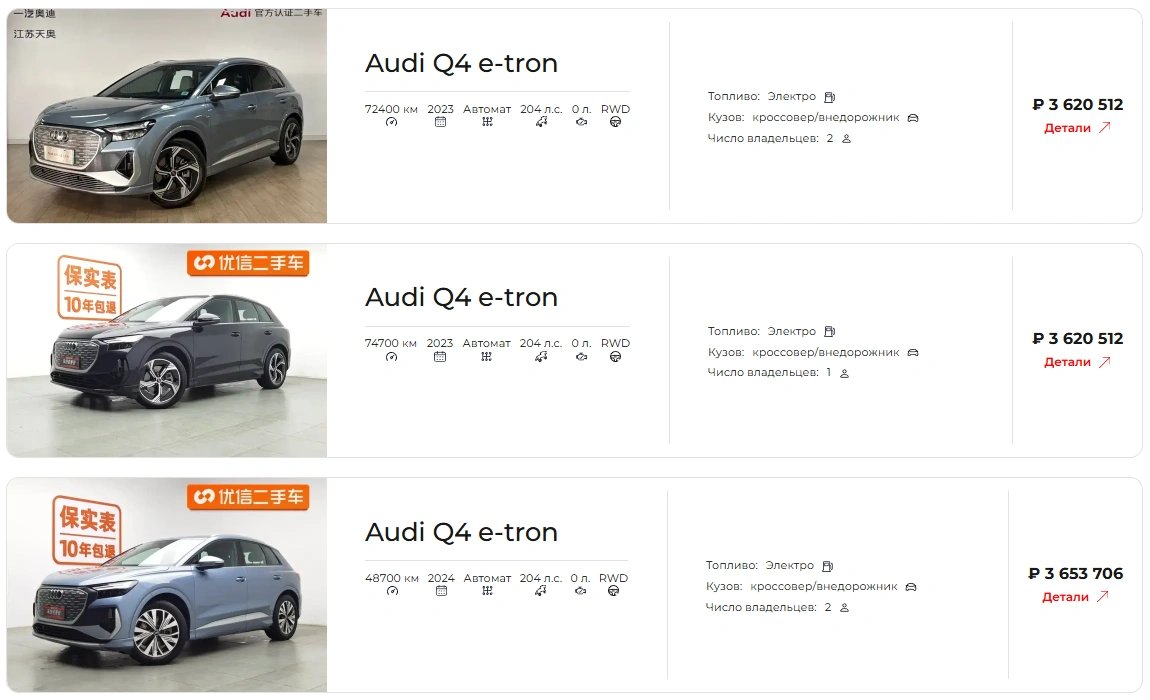Click the speedometer icon under 72400 км

tap(391, 122)
